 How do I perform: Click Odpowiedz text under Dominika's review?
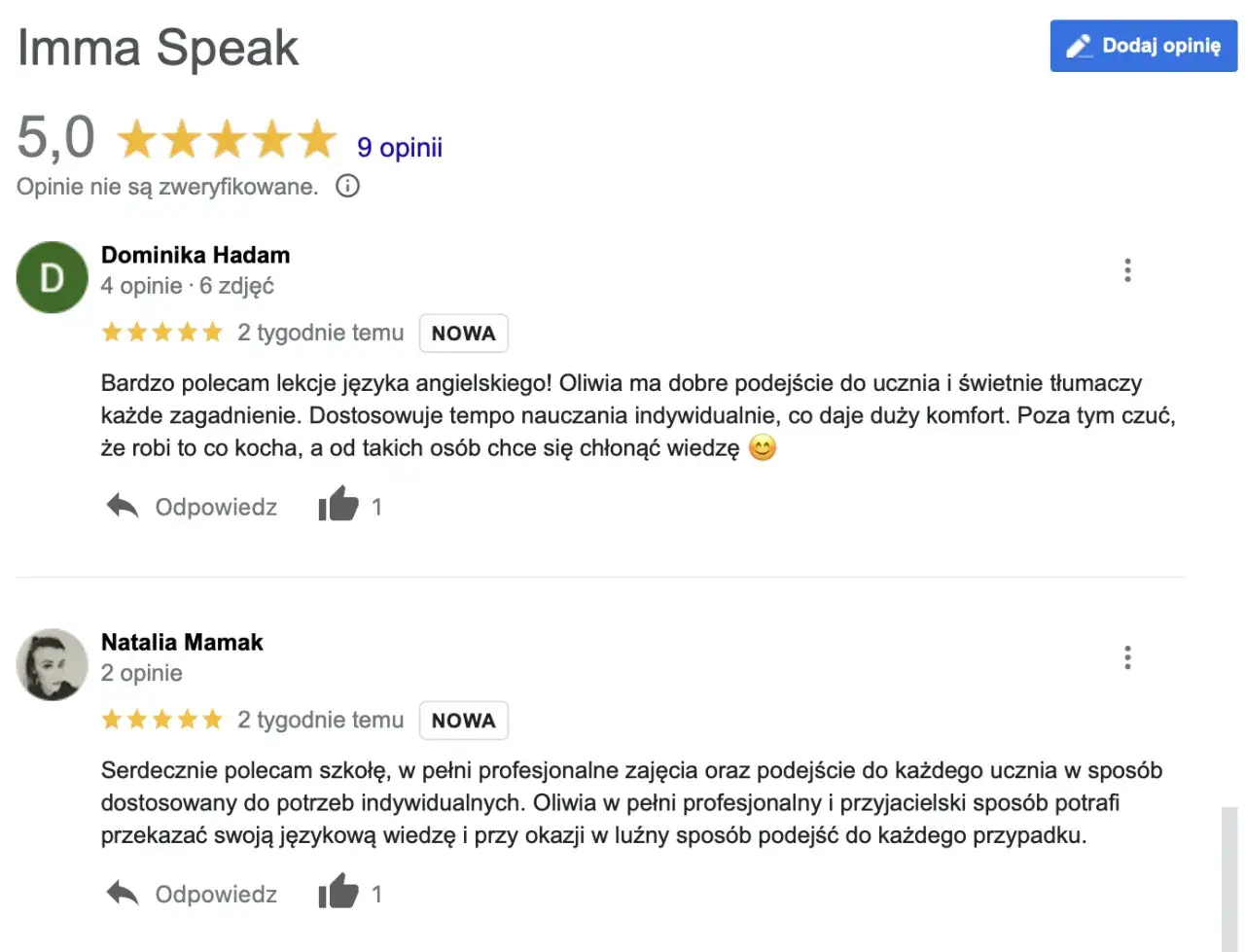tap(216, 507)
